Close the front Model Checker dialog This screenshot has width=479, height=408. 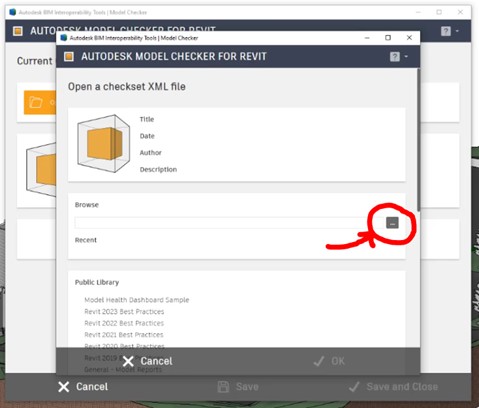coord(409,38)
